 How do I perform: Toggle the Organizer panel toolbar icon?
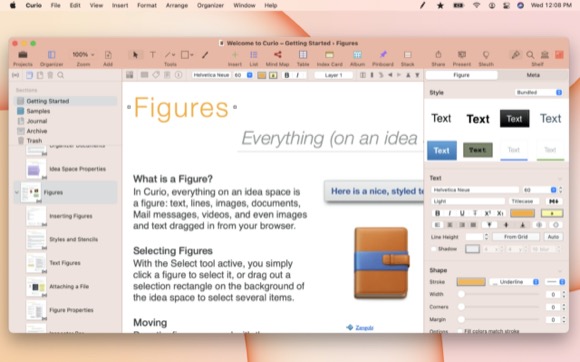(x=51, y=55)
